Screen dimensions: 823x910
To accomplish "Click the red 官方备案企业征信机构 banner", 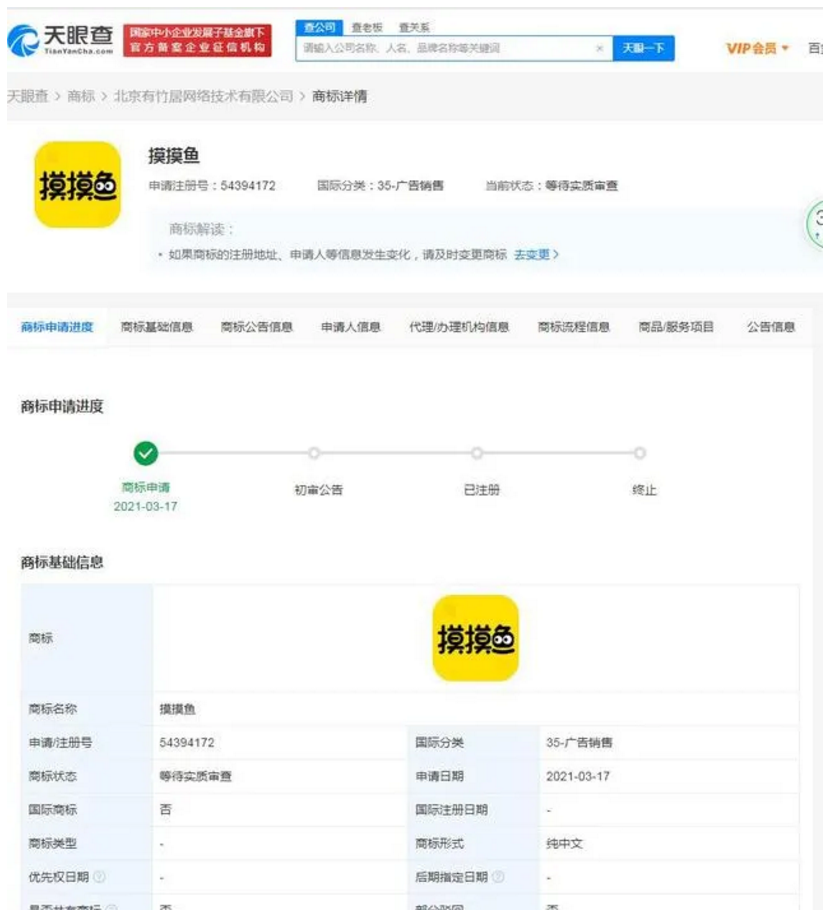I will click(x=197, y=40).
